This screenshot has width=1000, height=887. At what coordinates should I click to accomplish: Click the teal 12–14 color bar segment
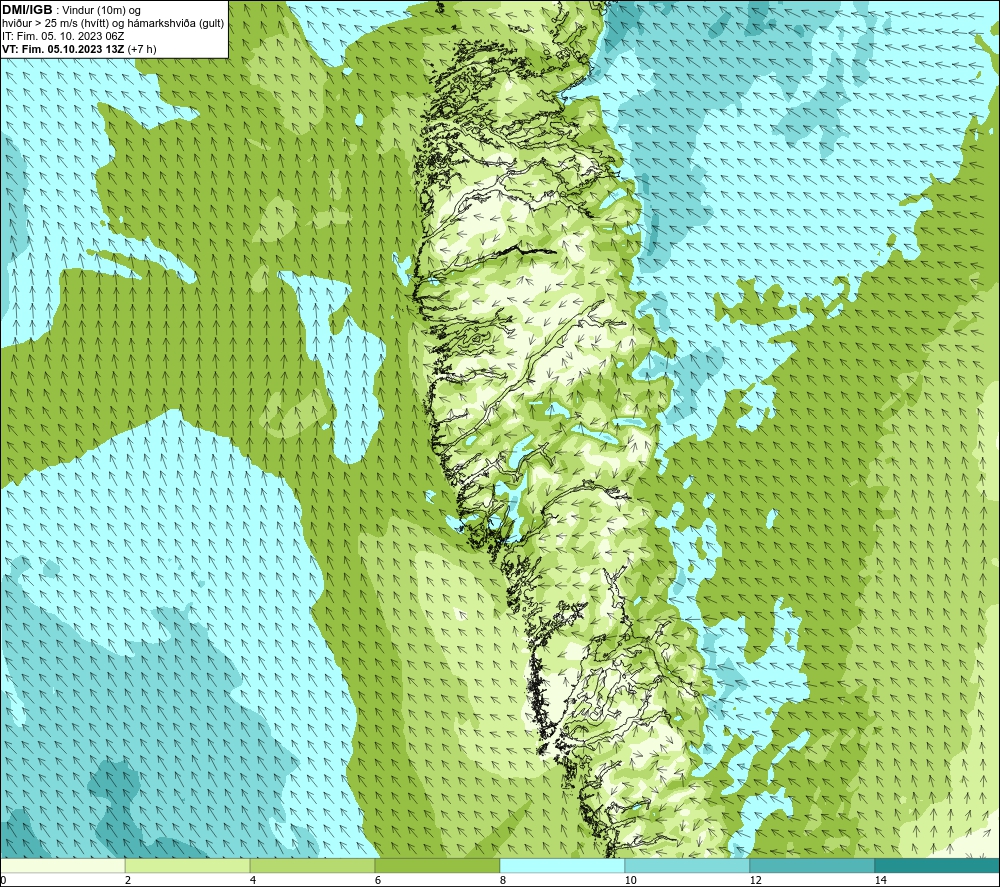click(812, 865)
